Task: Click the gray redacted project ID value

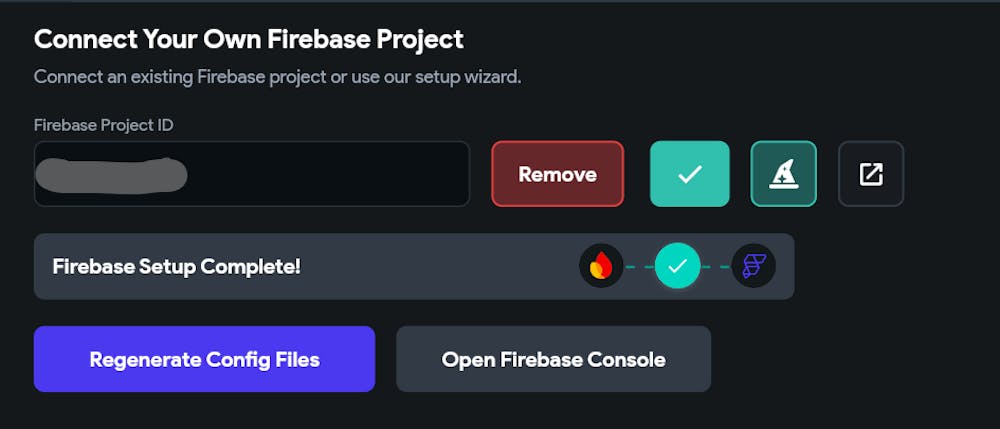Action: [111, 175]
